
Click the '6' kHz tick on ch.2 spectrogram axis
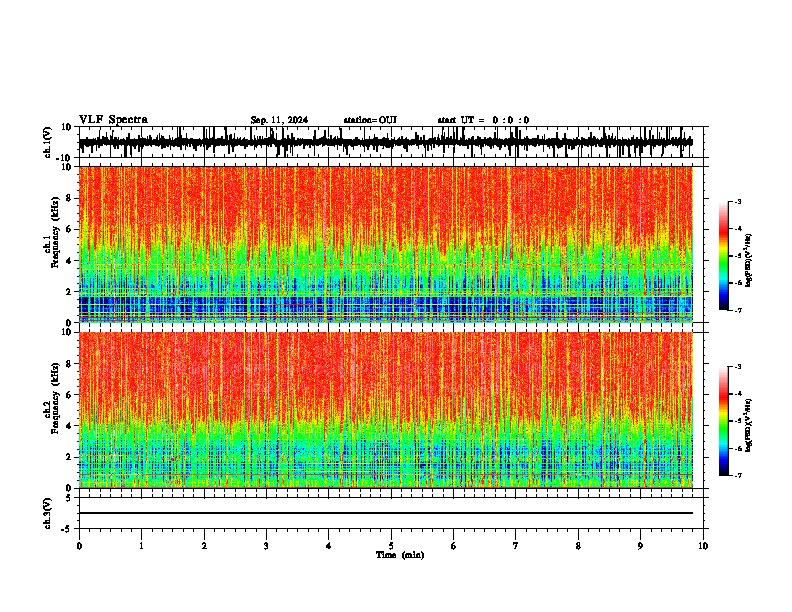[69, 395]
